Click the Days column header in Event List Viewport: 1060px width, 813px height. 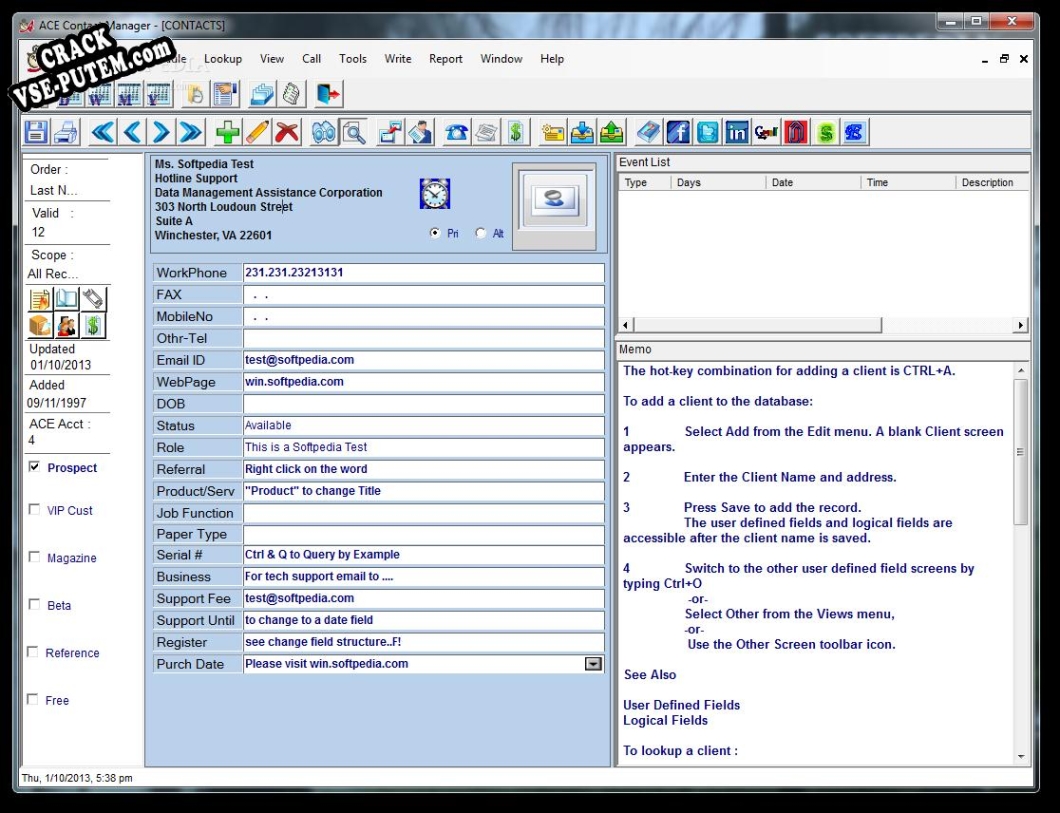[718, 182]
